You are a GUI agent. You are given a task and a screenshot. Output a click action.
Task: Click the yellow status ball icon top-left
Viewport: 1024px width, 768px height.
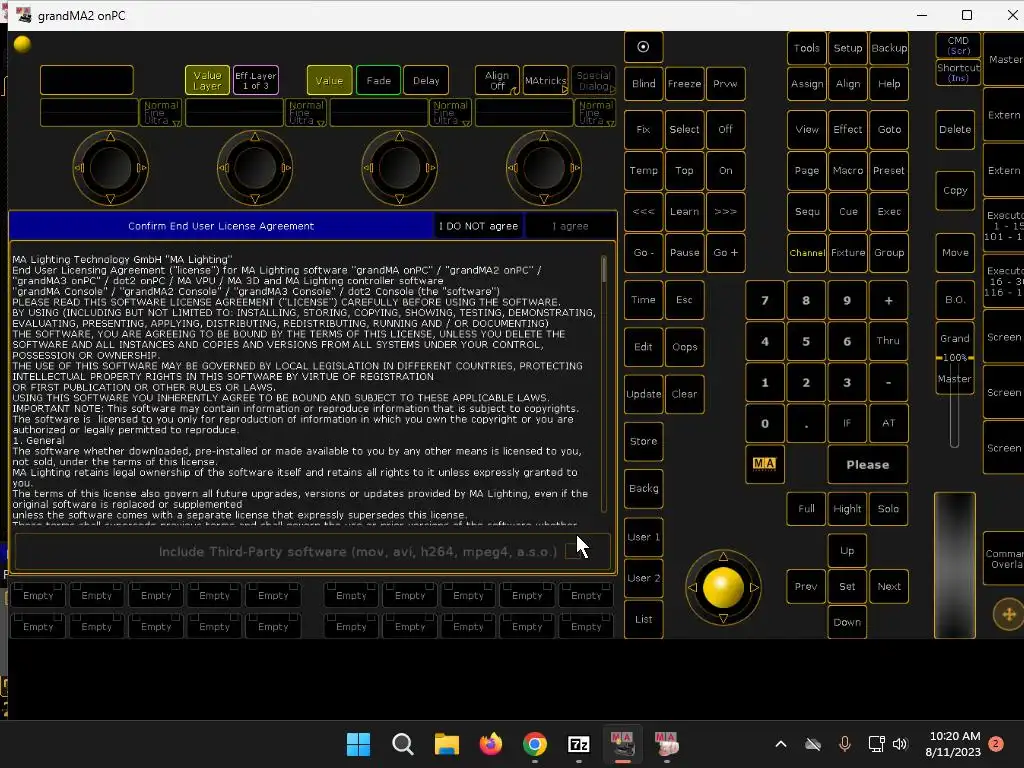point(22,44)
